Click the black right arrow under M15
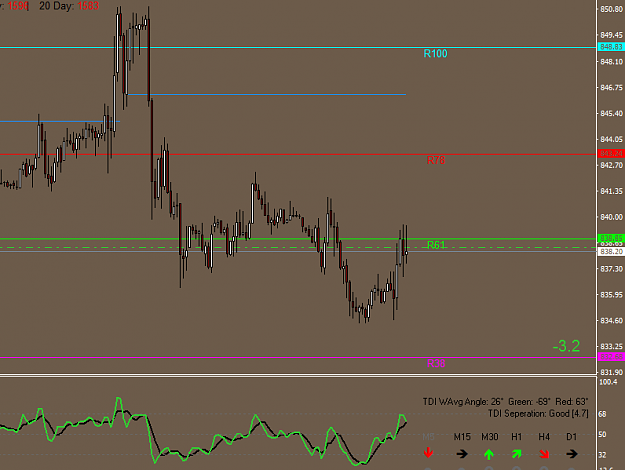The image size is (625, 470). [x=462, y=454]
